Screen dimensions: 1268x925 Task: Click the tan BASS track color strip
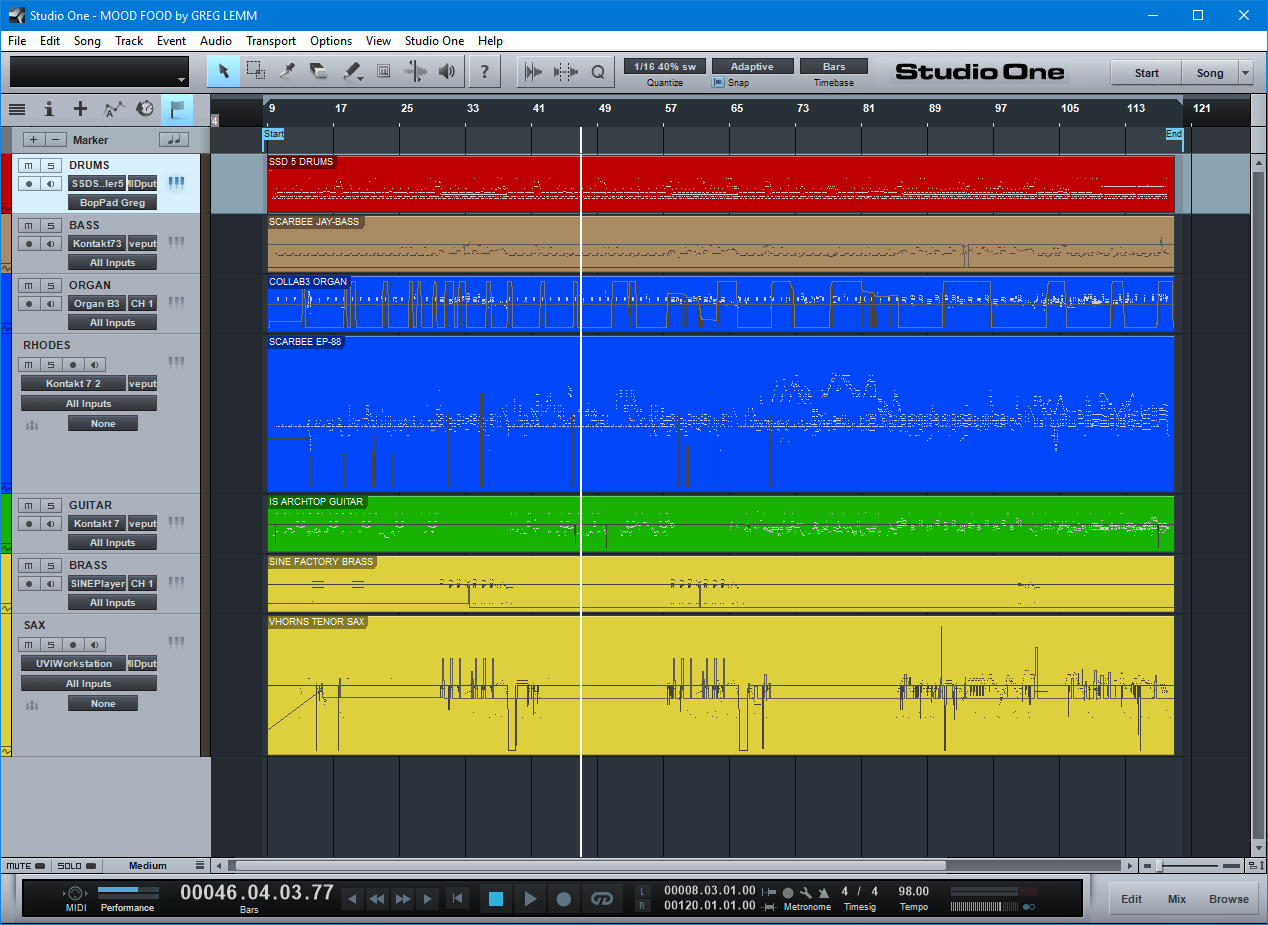5,244
